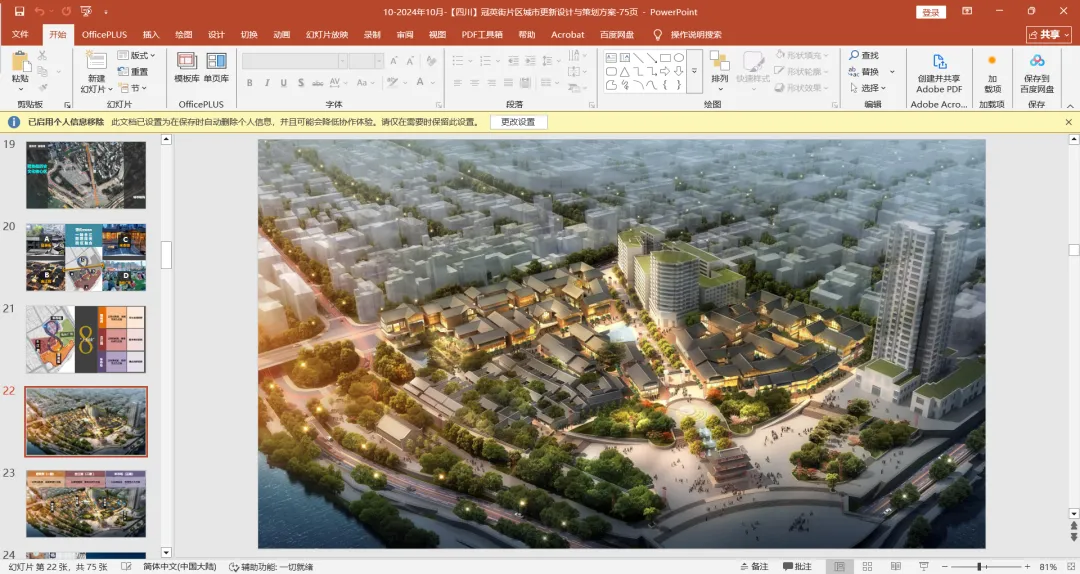Switch to the 插入 Insert tab
This screenshot has height=574, width=1080.
pos(151,34)
